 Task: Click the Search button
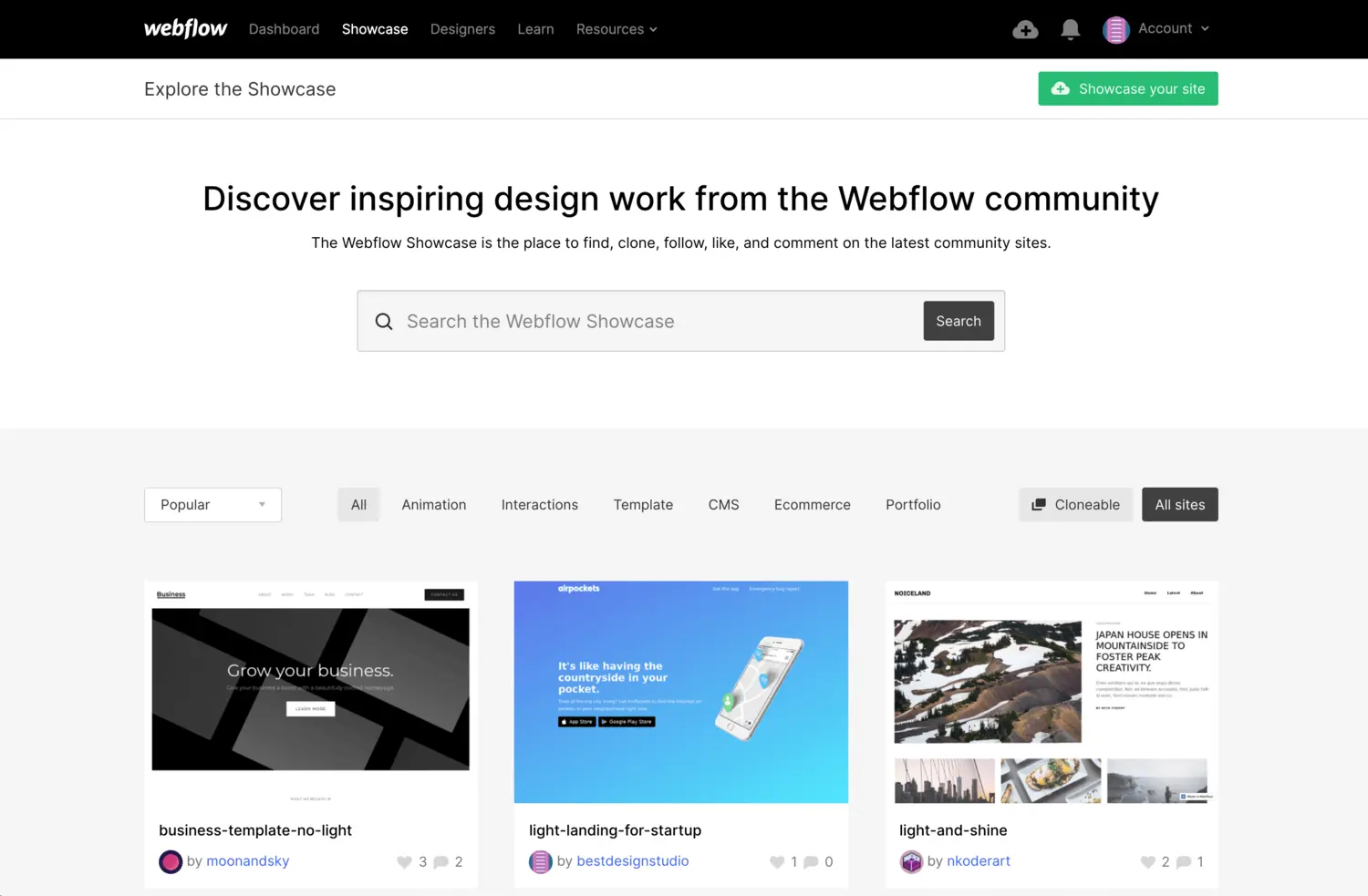click(x=959, y=321)
